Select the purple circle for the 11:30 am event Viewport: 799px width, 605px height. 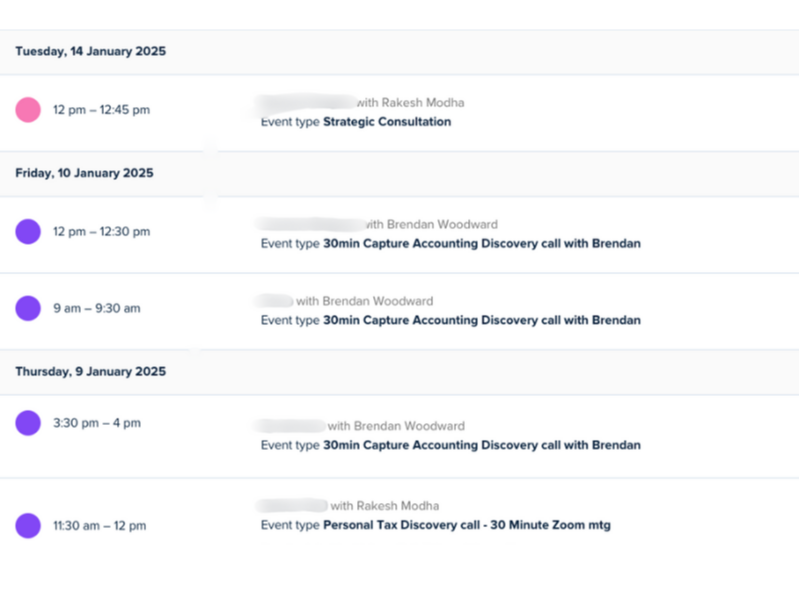click(28, 525)
